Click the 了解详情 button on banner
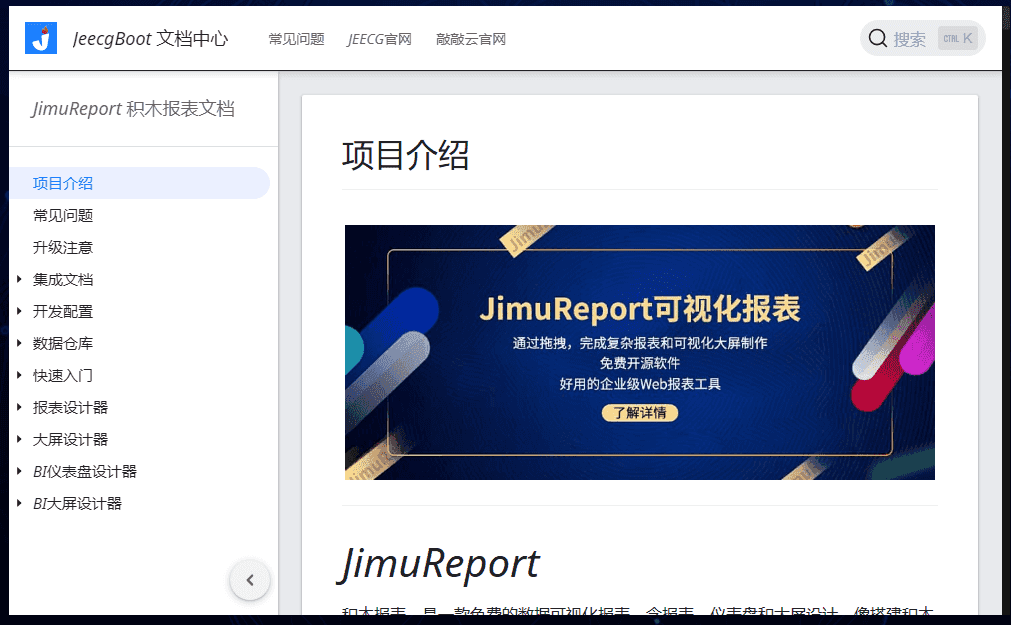Viewport: 1011px width, 625px height. coord(640,413)
